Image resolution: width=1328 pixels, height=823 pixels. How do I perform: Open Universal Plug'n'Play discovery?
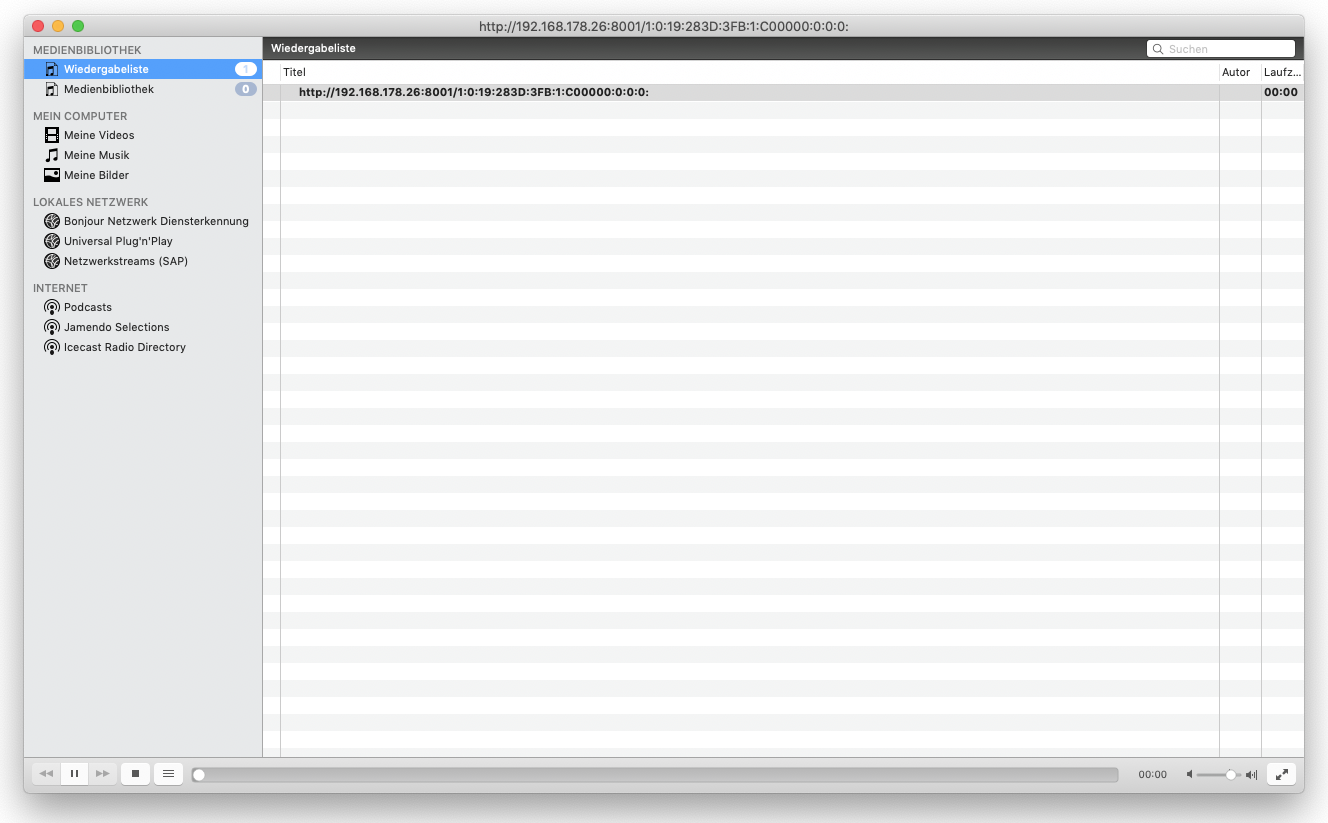pyautogui.click(x=117, y=241)
